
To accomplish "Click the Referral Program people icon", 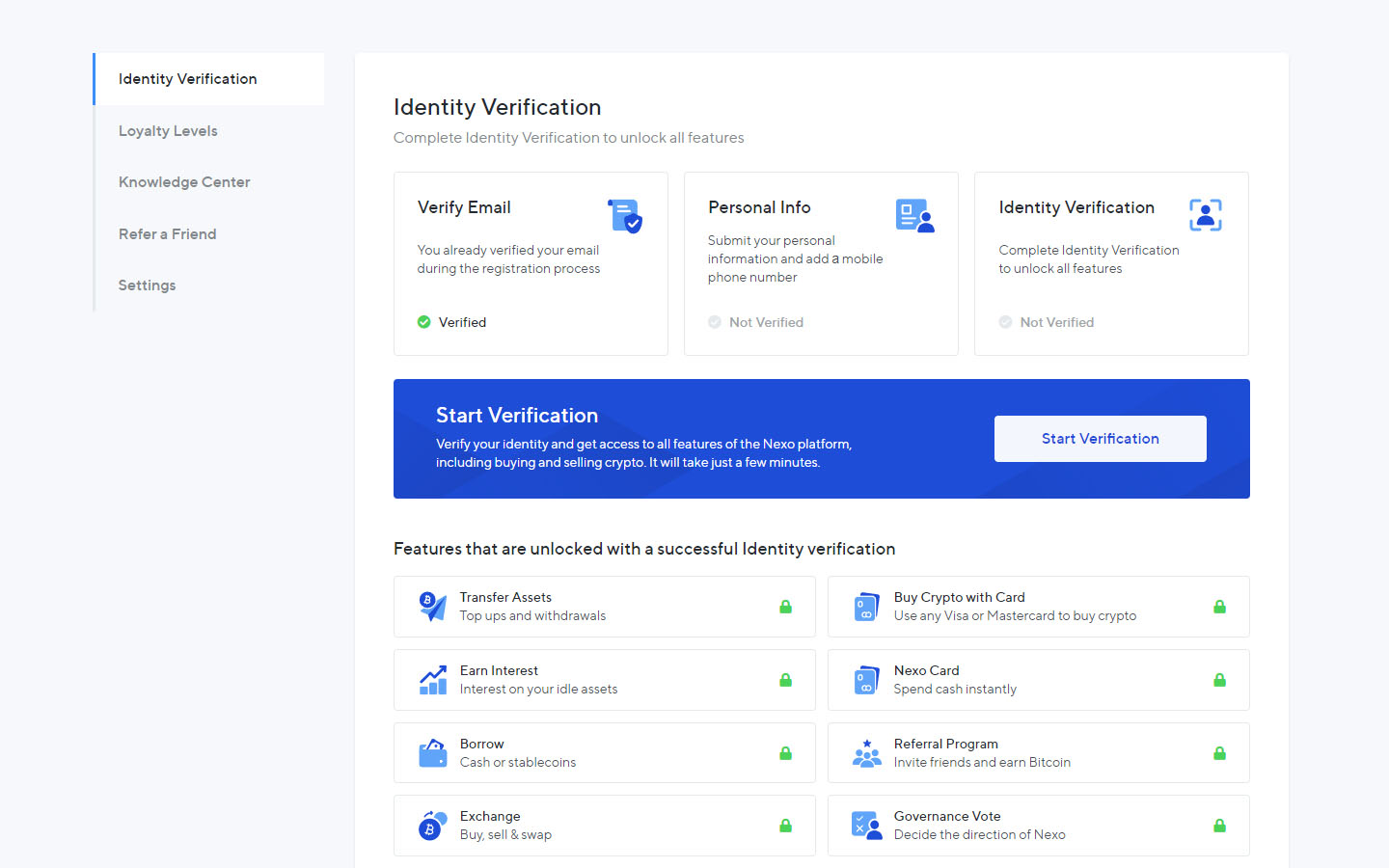I will click(x=867, y=753).
